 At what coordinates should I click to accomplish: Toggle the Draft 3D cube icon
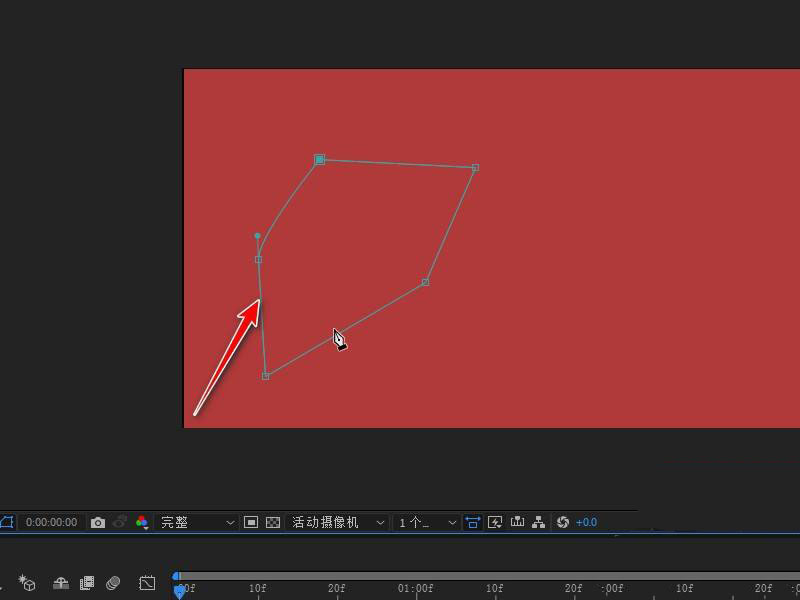tap(27, 583)
